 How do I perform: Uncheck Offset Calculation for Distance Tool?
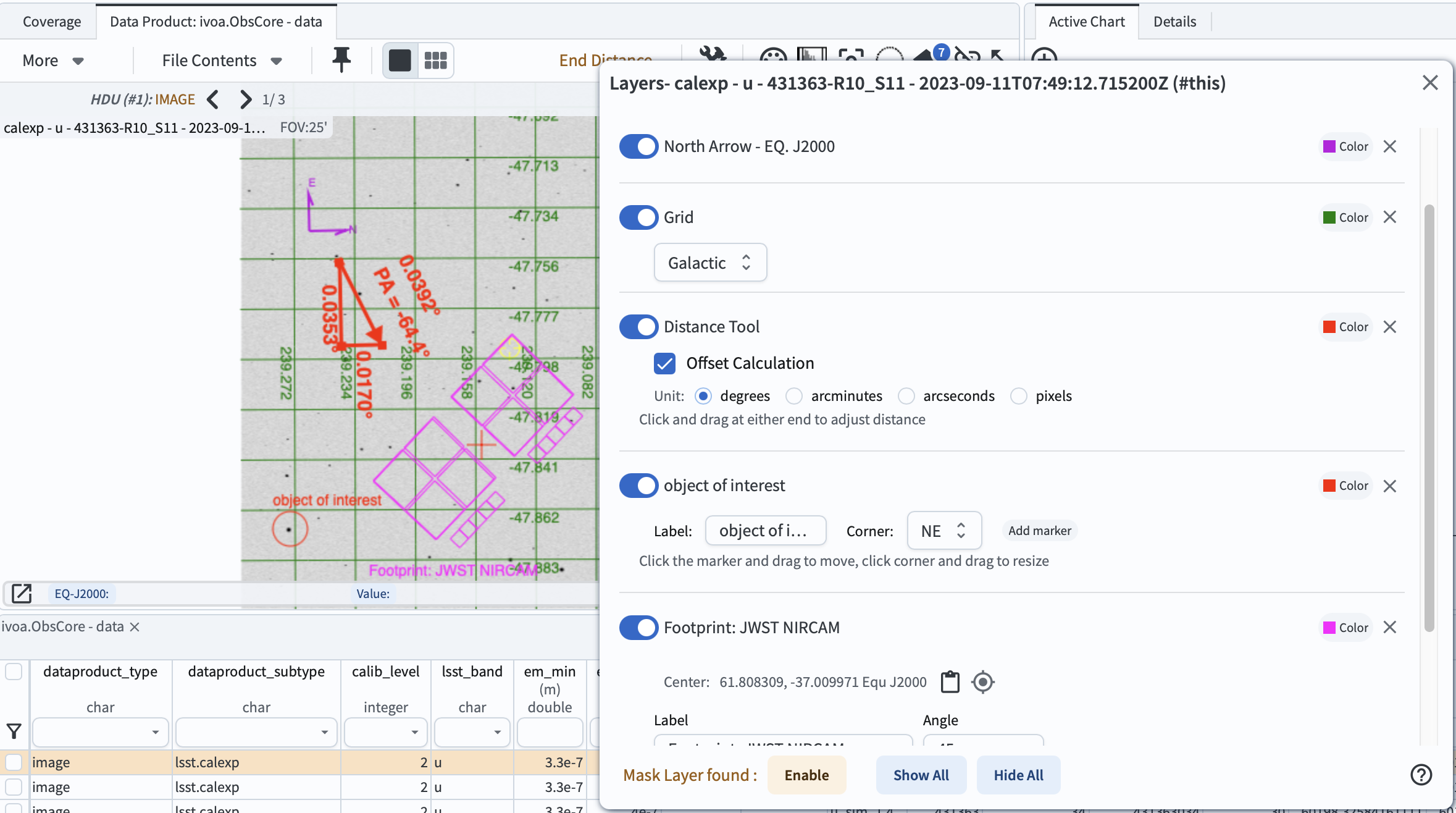664,363
